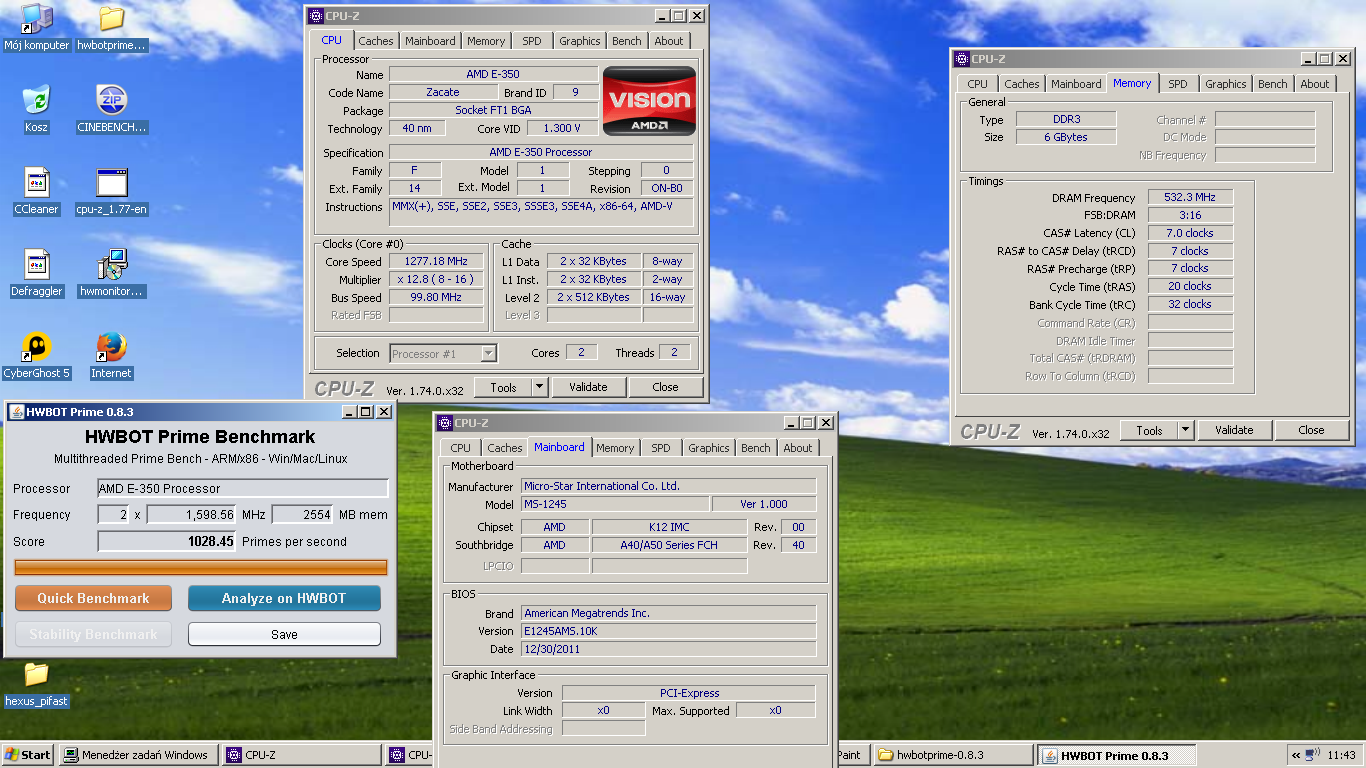Screen dimensions: 1366x768
Task: Open the Graphics tab in the CPU window
Action: click(x=580, y=41)
